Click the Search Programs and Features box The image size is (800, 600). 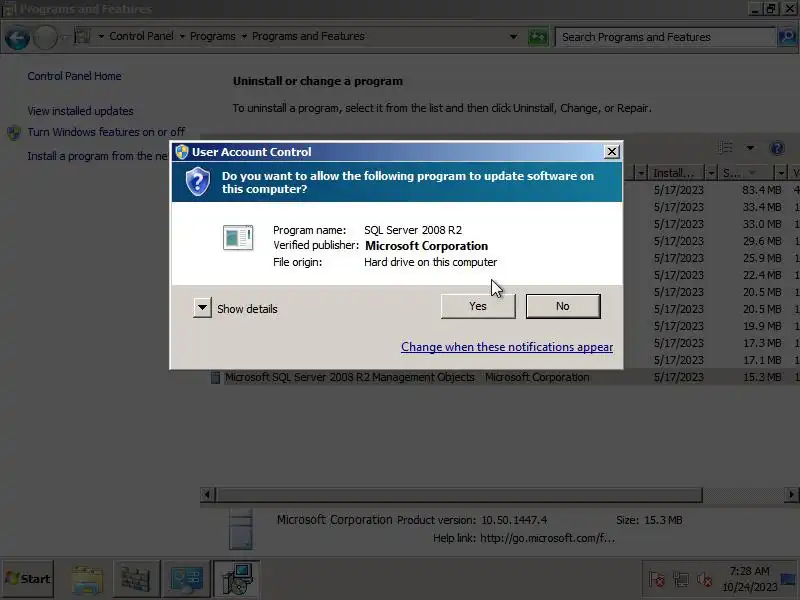[666, 37]
